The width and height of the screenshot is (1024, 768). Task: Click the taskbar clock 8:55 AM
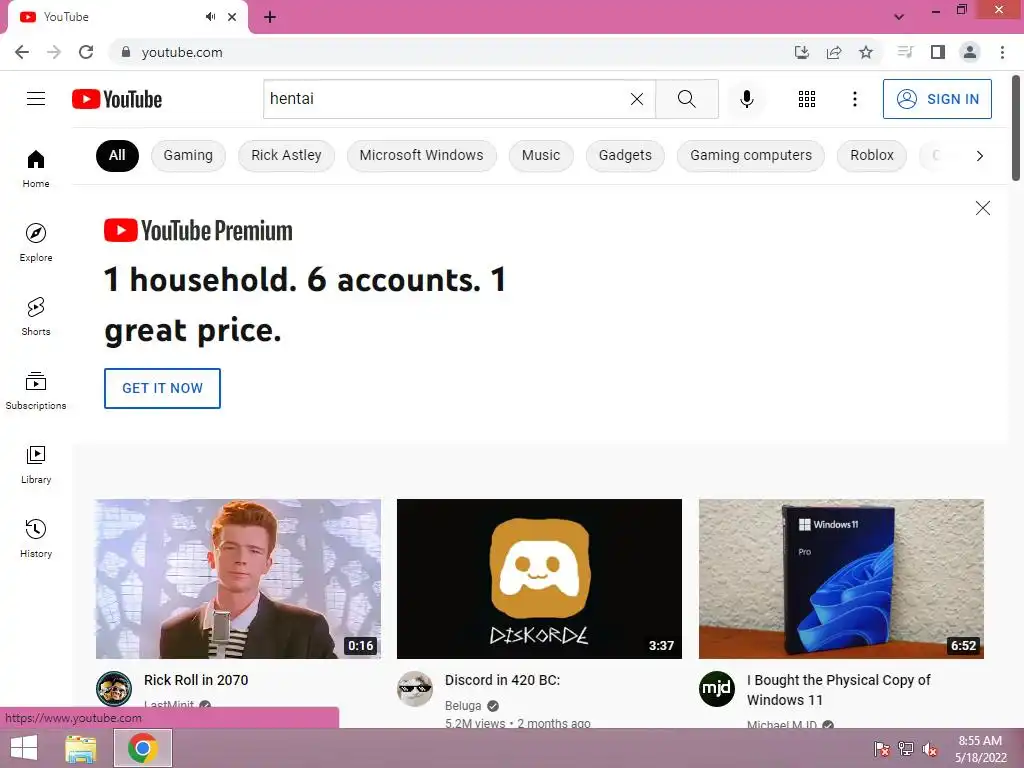point(980,749)
